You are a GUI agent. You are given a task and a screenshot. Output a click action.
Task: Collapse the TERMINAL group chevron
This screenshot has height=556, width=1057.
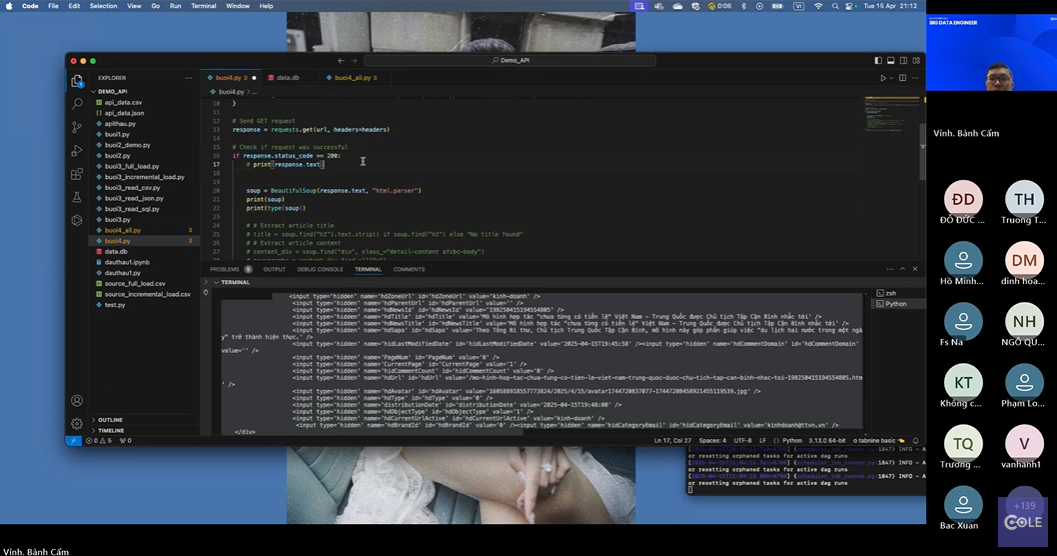216,282
